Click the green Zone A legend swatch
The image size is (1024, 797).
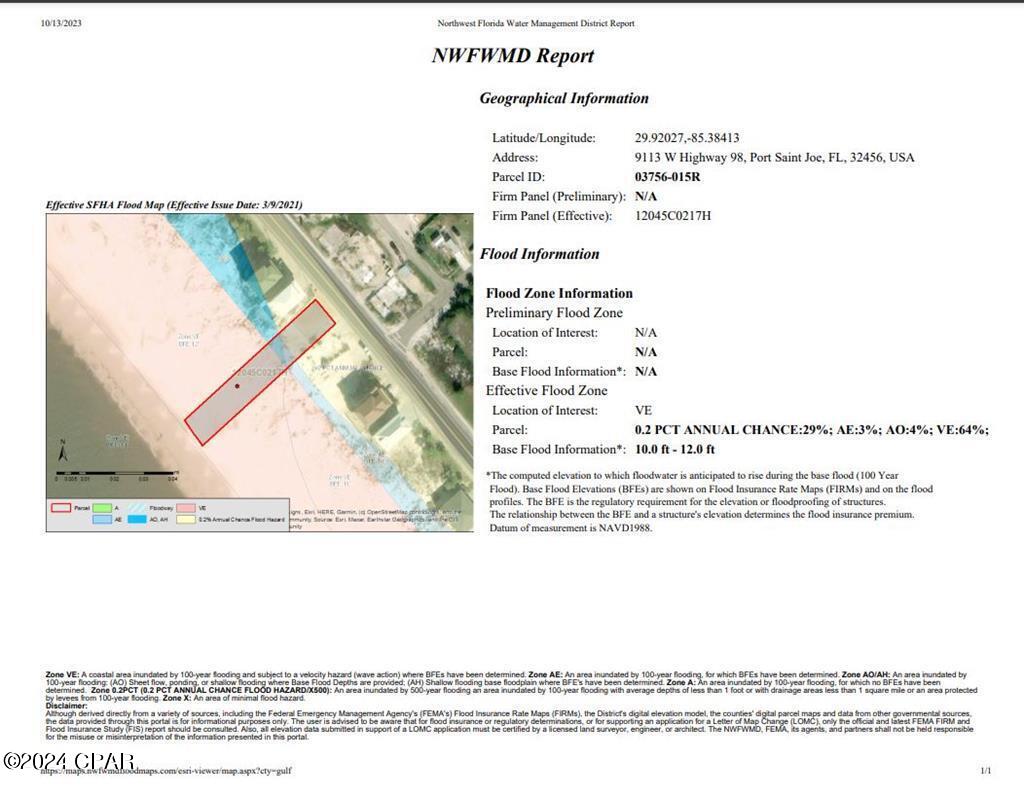pyautogui.click(x=103, y=505)
